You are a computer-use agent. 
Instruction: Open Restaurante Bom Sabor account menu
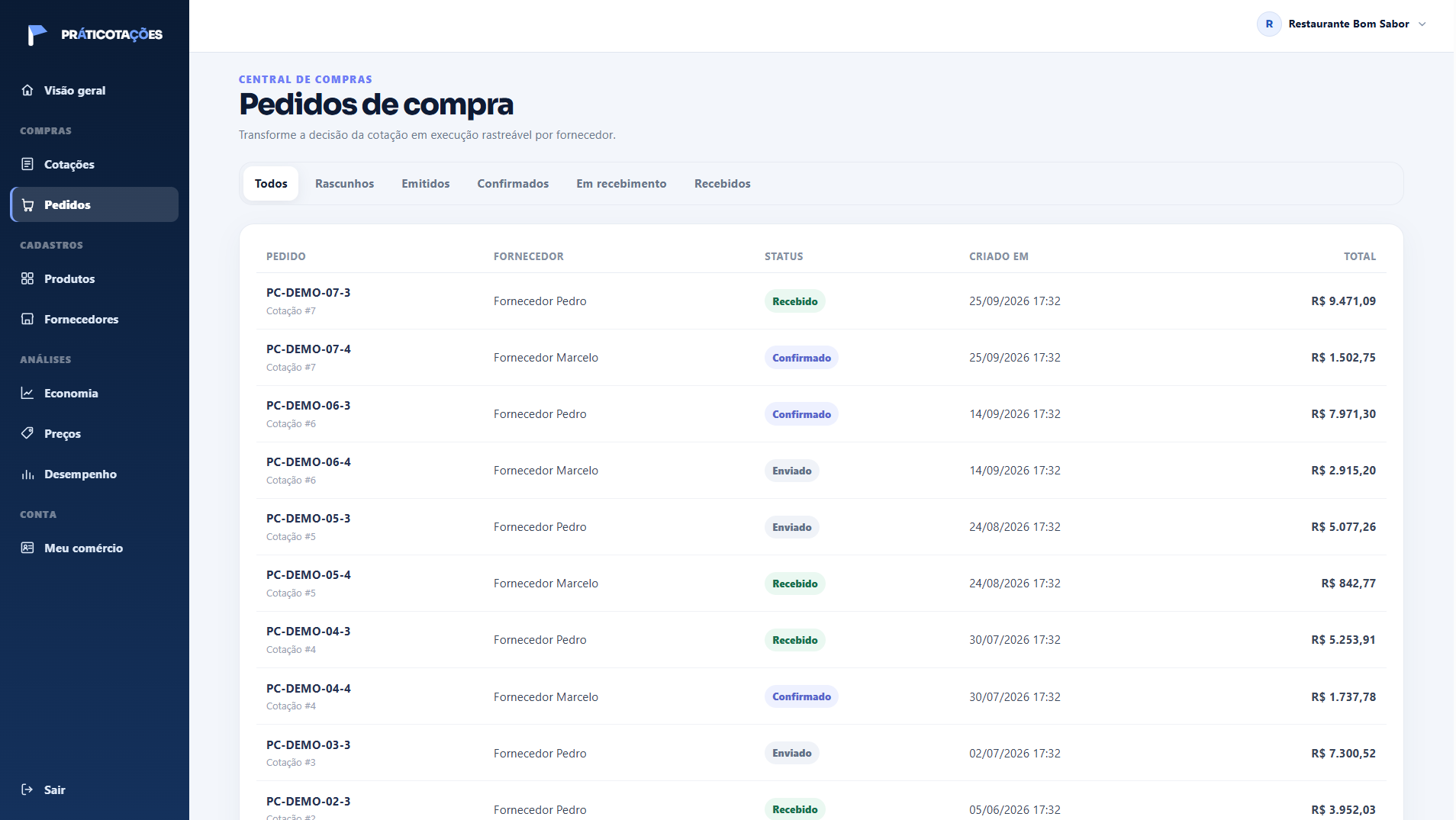pyautogui.click(x=1342, y=24)
